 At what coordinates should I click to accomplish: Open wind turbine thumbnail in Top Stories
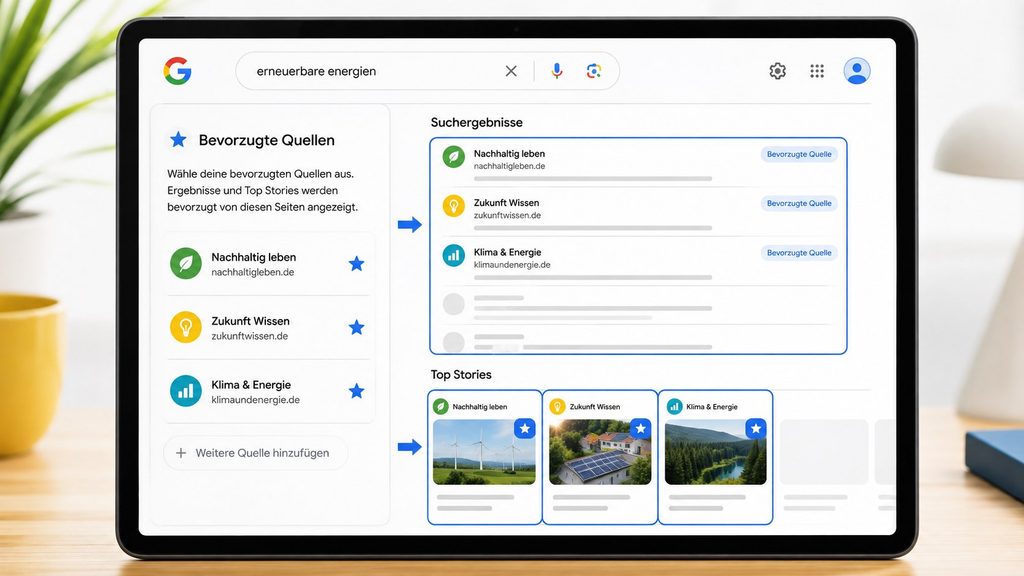(x=484, y=452)
